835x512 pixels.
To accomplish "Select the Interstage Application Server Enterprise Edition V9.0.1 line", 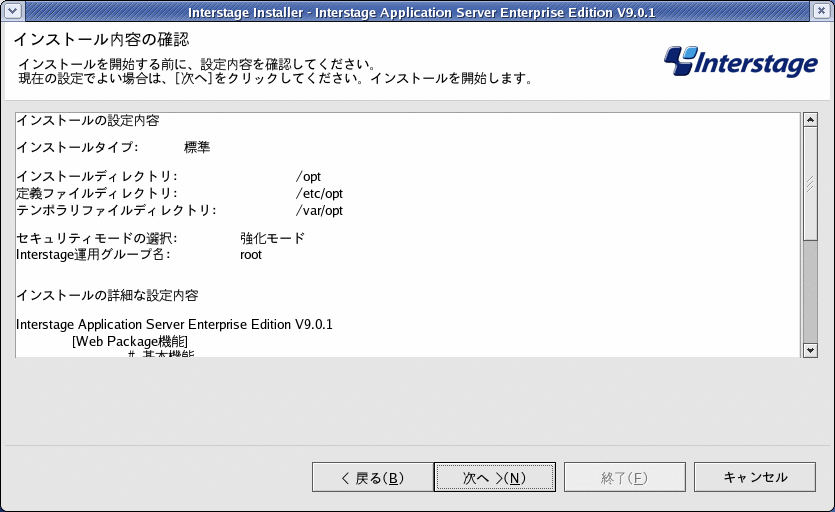I will click(174, 324).
